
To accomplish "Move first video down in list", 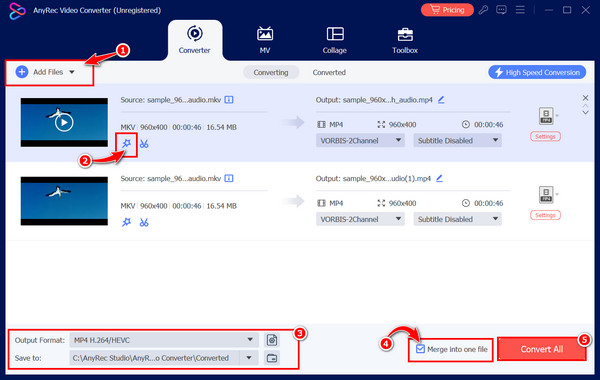I will pos(585,113).
